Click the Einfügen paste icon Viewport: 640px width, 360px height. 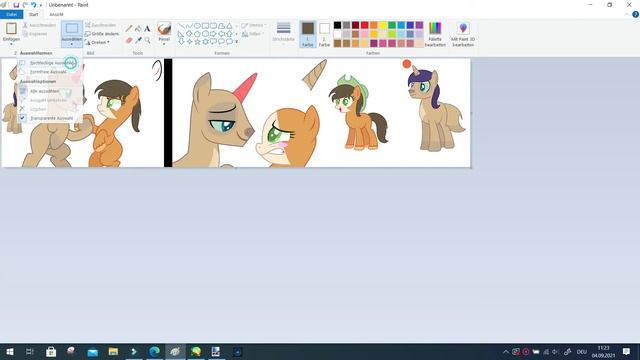(11, 28)
